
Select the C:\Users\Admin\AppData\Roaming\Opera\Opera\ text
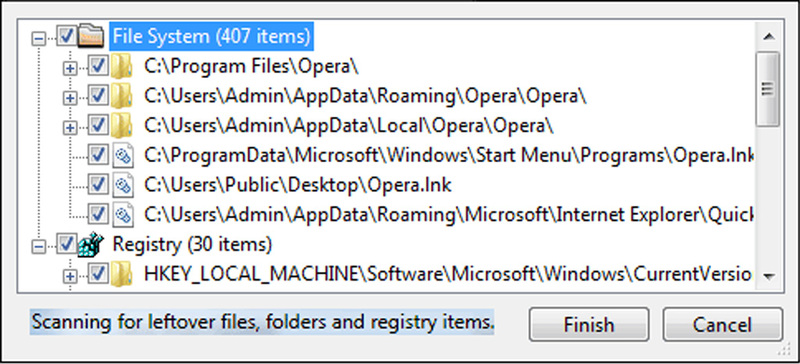365,95
